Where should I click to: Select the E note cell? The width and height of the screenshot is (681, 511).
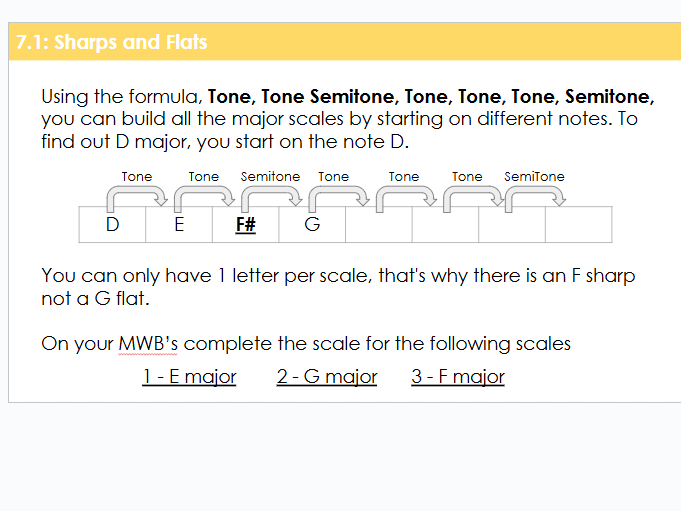coord(179,225)
